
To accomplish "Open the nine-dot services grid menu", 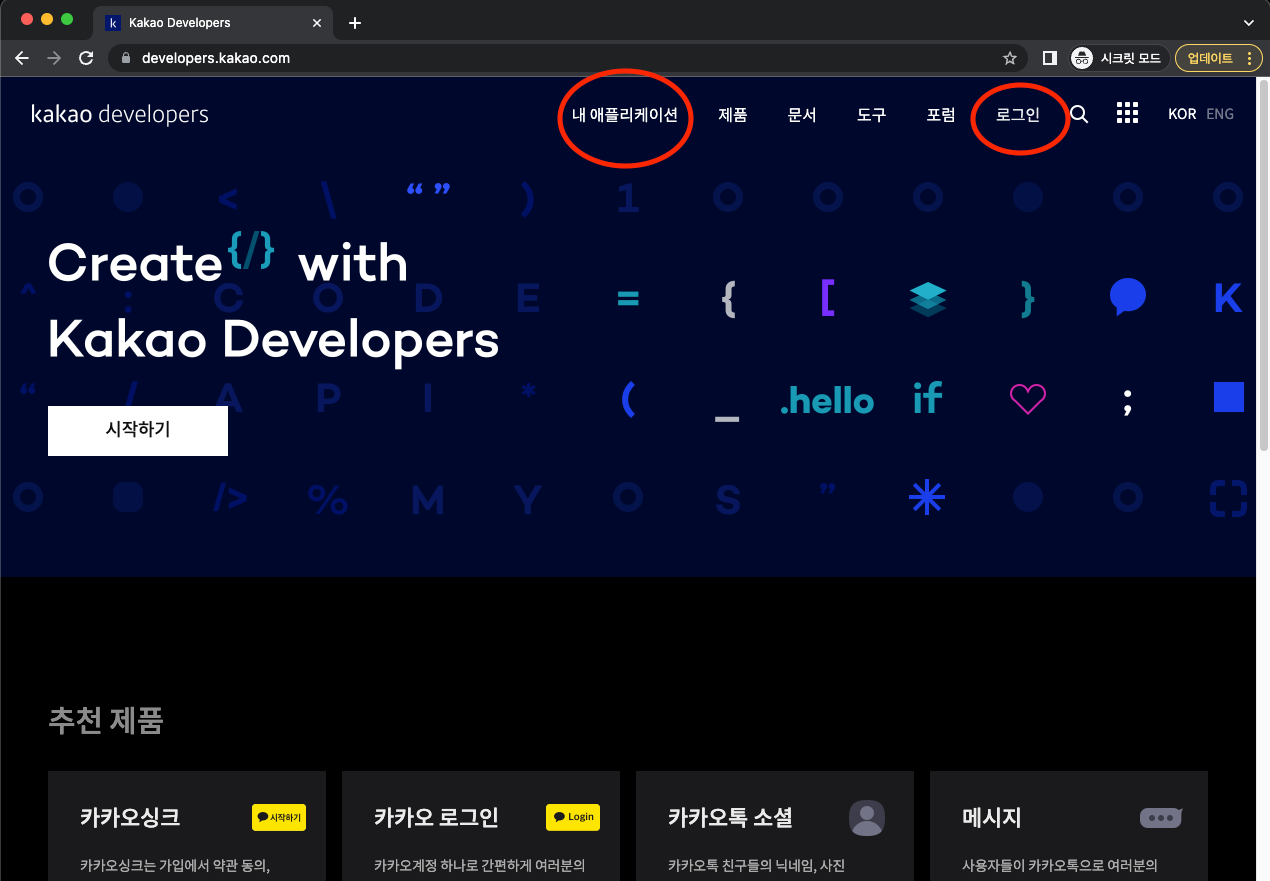I will click(x=1127, y=113).
